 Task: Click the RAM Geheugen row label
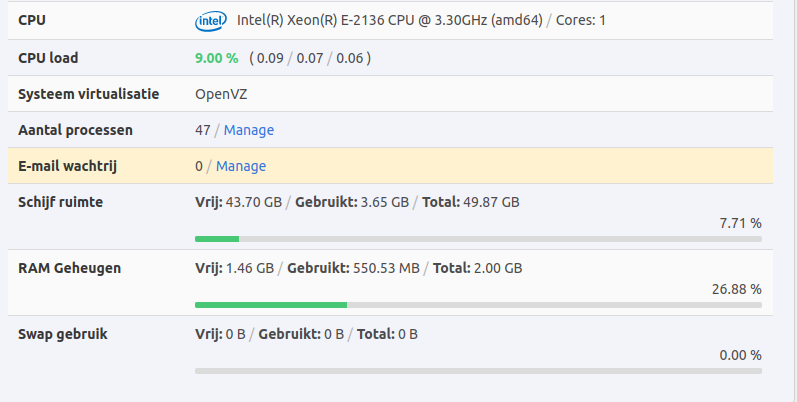click(70, 268)
